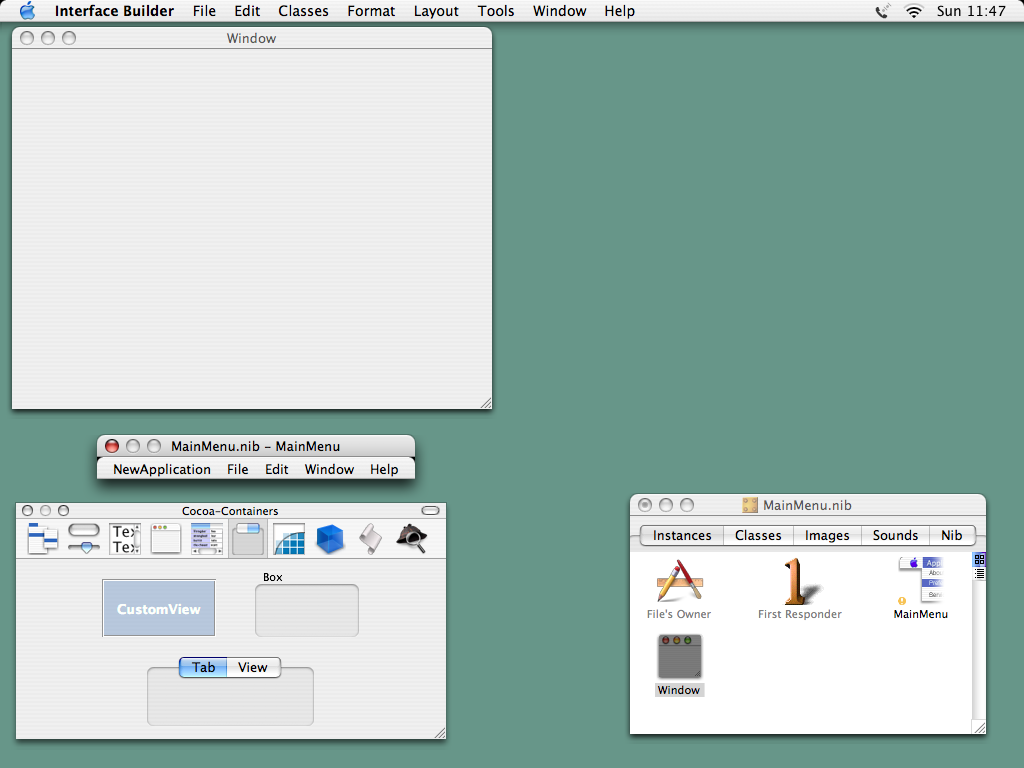Image resolution: width=1024 pixels, height=768 pixels.
Task: Open File menu in MainMenu.nib editor
Action: [x=238, y=470]
